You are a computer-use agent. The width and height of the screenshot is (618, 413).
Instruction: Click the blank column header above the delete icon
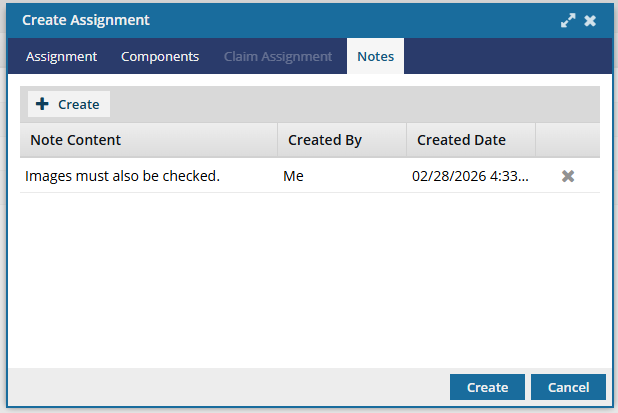[x=567, y=140]
